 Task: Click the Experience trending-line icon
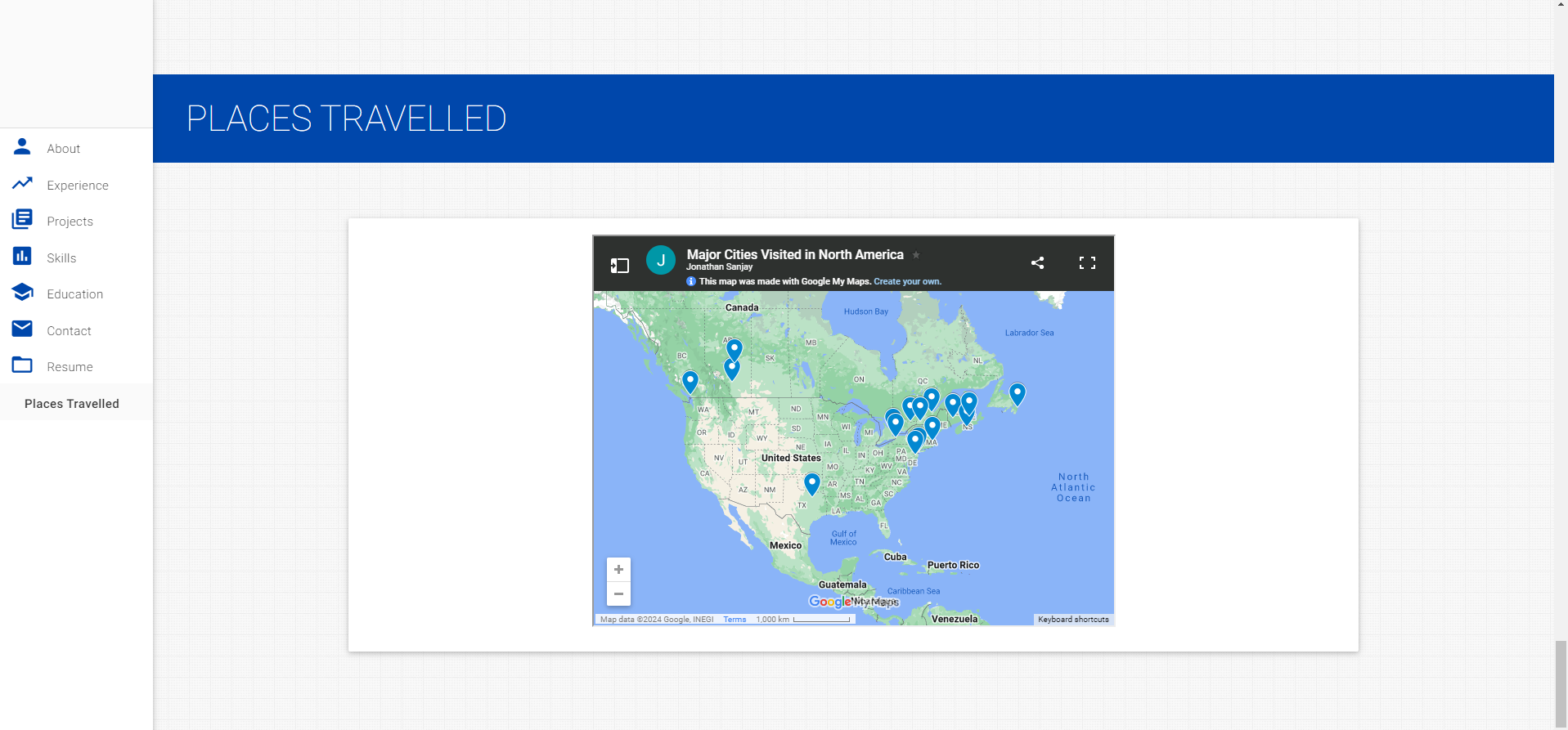(x=22, y=184)
